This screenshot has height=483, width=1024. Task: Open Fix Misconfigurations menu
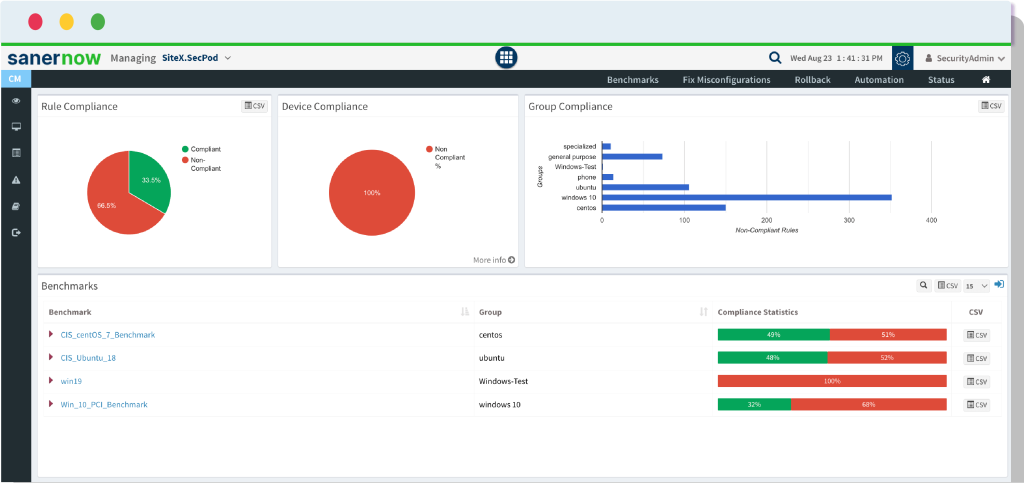pos(726,80)
